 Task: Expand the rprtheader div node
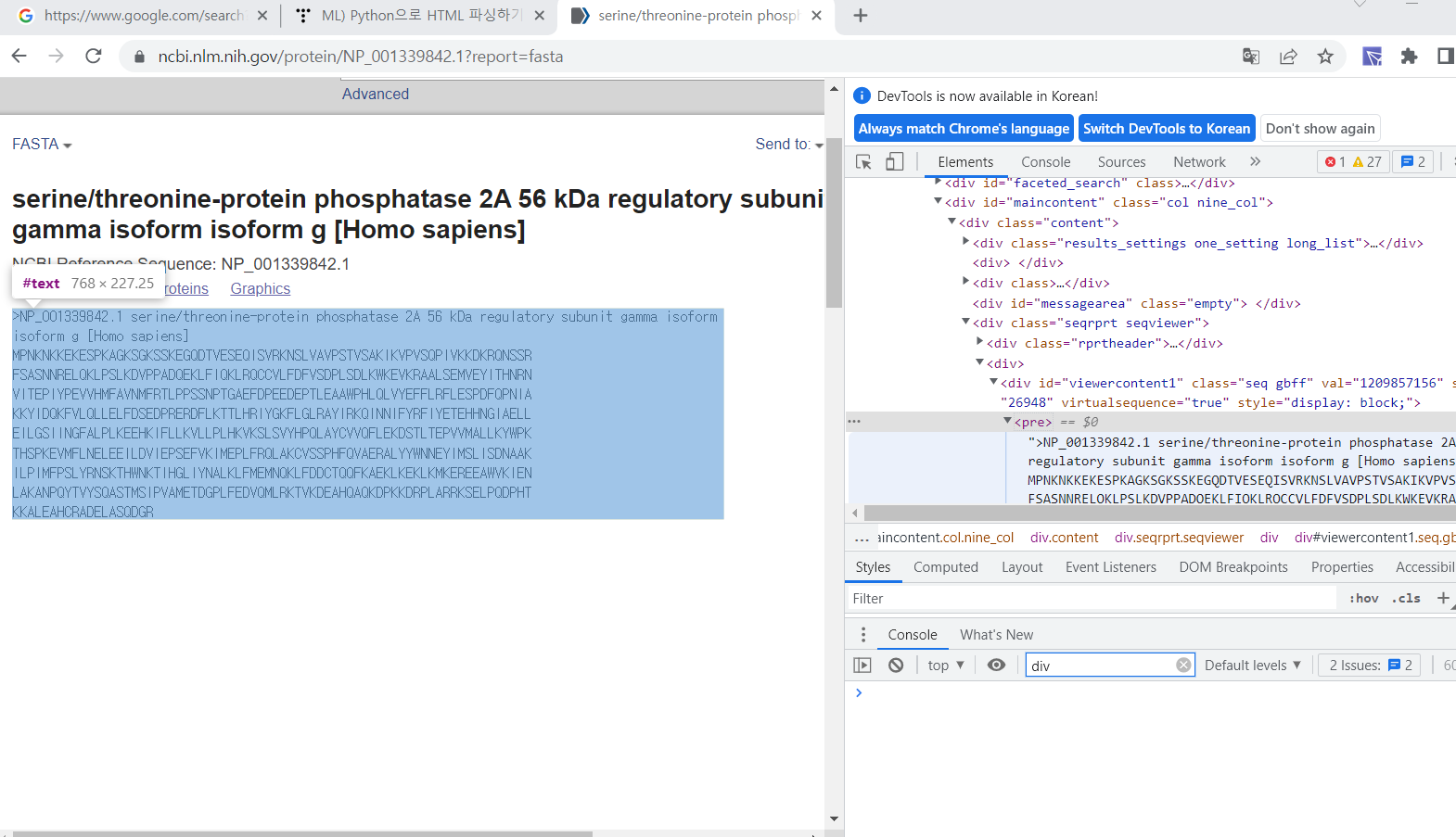pos(980,342)
